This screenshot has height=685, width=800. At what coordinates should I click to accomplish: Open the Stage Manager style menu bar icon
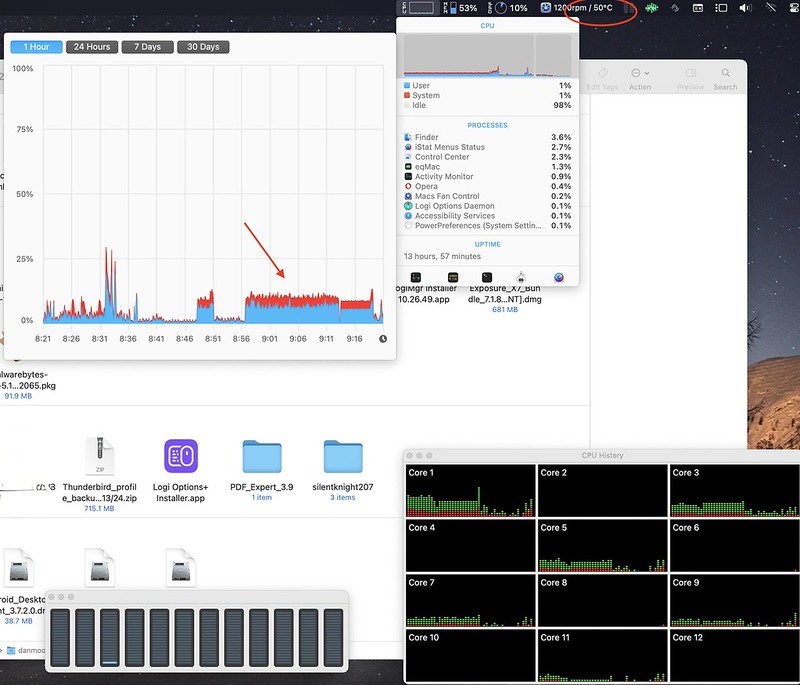(x=721, y=8)
